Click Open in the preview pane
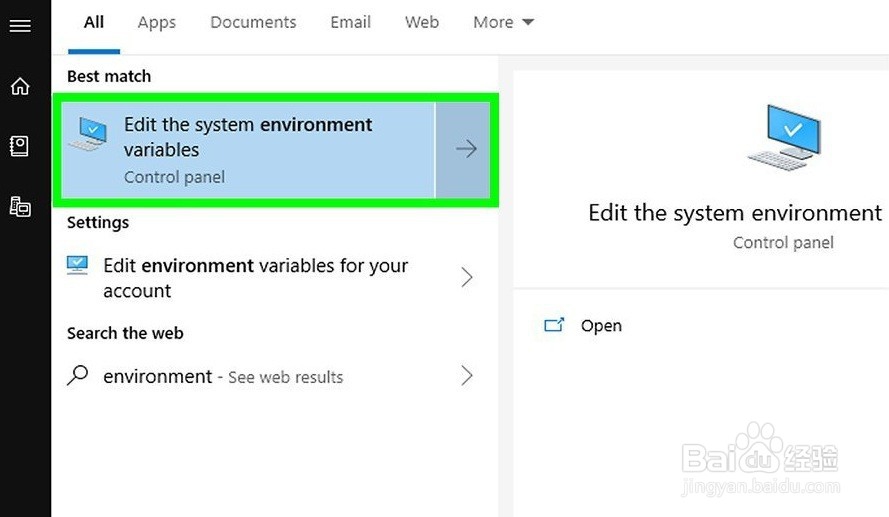This screenshot has height=517, width=889. click(601, 325)
